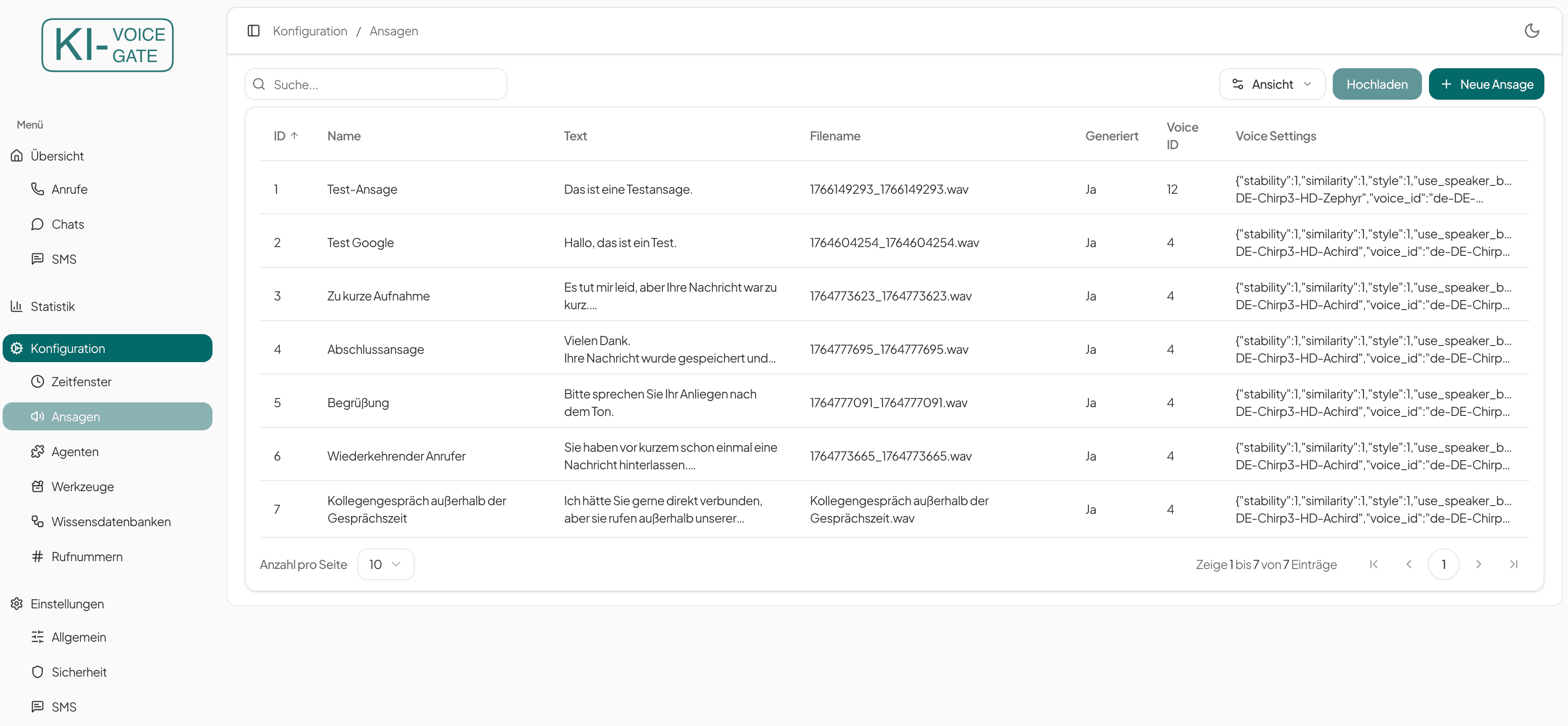This screenshot has width=1568, height=726.
Task: Expand the Anzahl pro Seite dropdown
Action: click(x=385, y=565)
